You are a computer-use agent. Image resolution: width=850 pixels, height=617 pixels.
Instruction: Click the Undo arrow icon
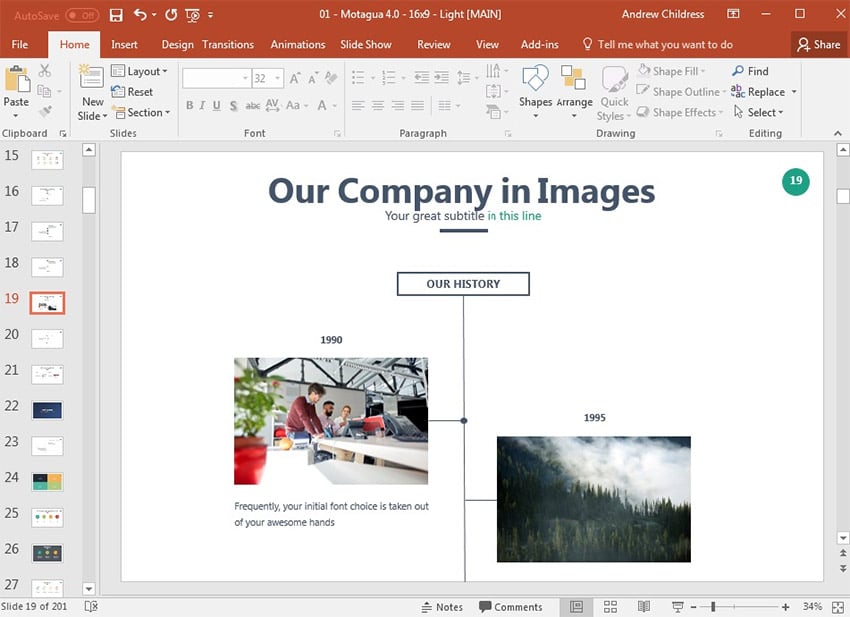140,15
